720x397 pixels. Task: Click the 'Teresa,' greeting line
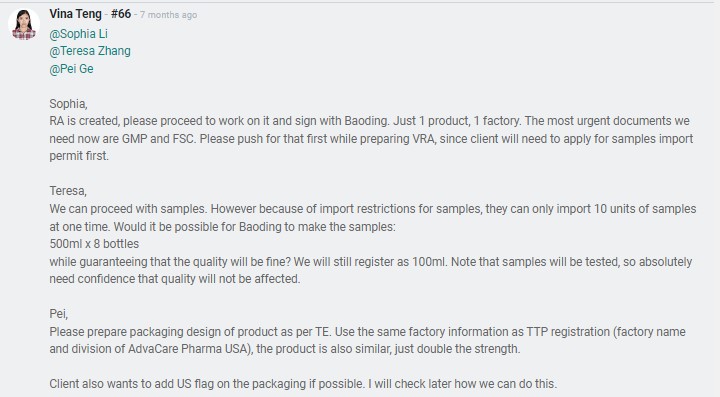(68, 191)
